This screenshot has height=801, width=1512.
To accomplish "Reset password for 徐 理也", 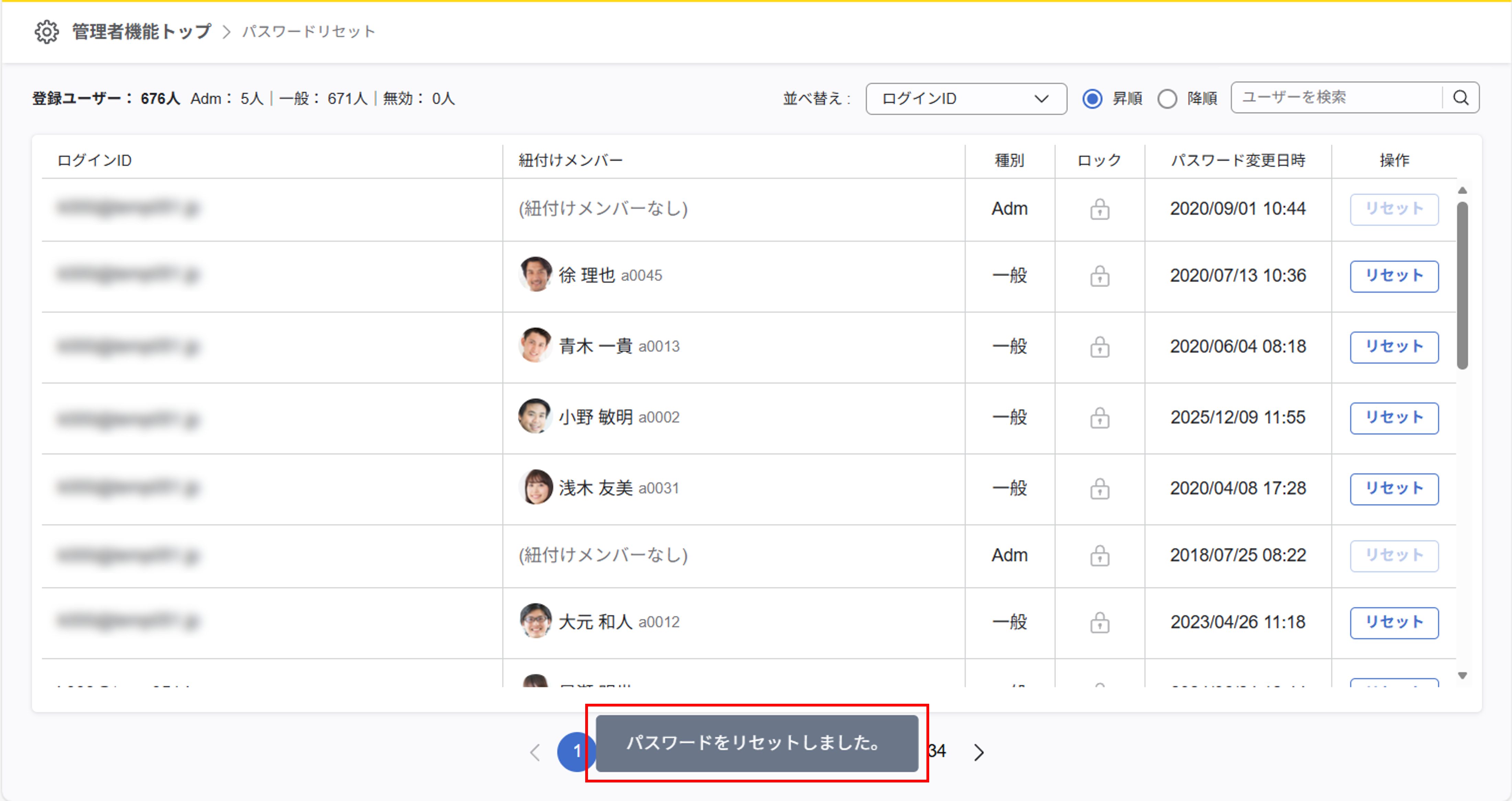I will click(x=1393, y=276).
